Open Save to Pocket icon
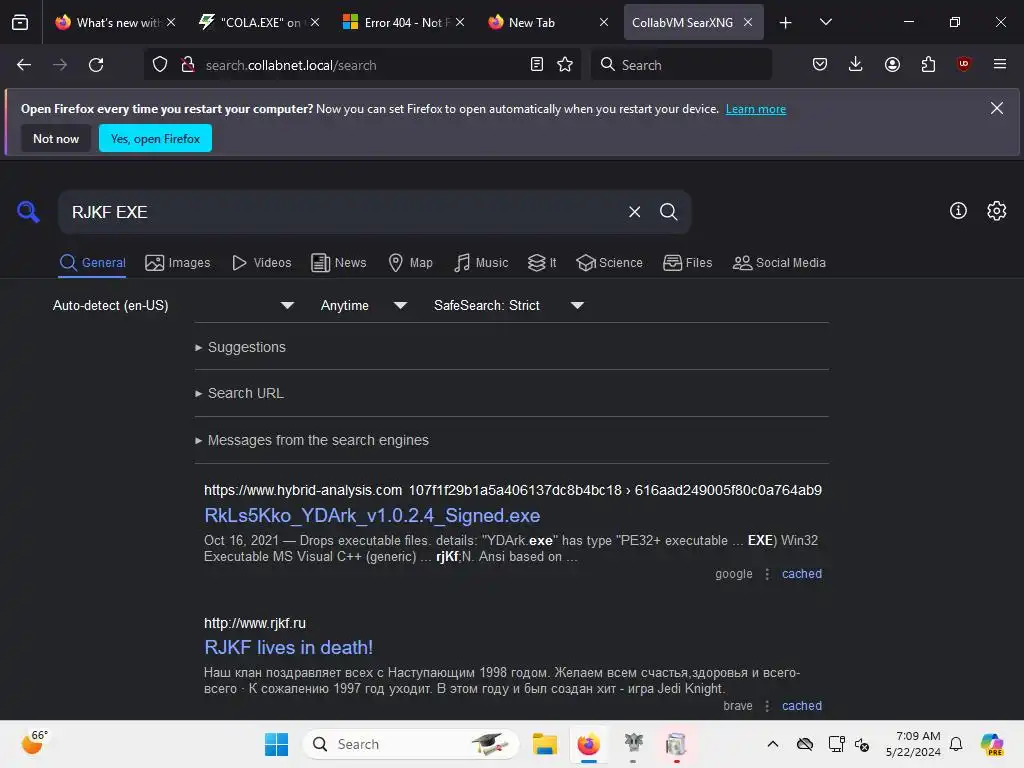The width and height of the screenshot is (1024, 768). [820, 64]
